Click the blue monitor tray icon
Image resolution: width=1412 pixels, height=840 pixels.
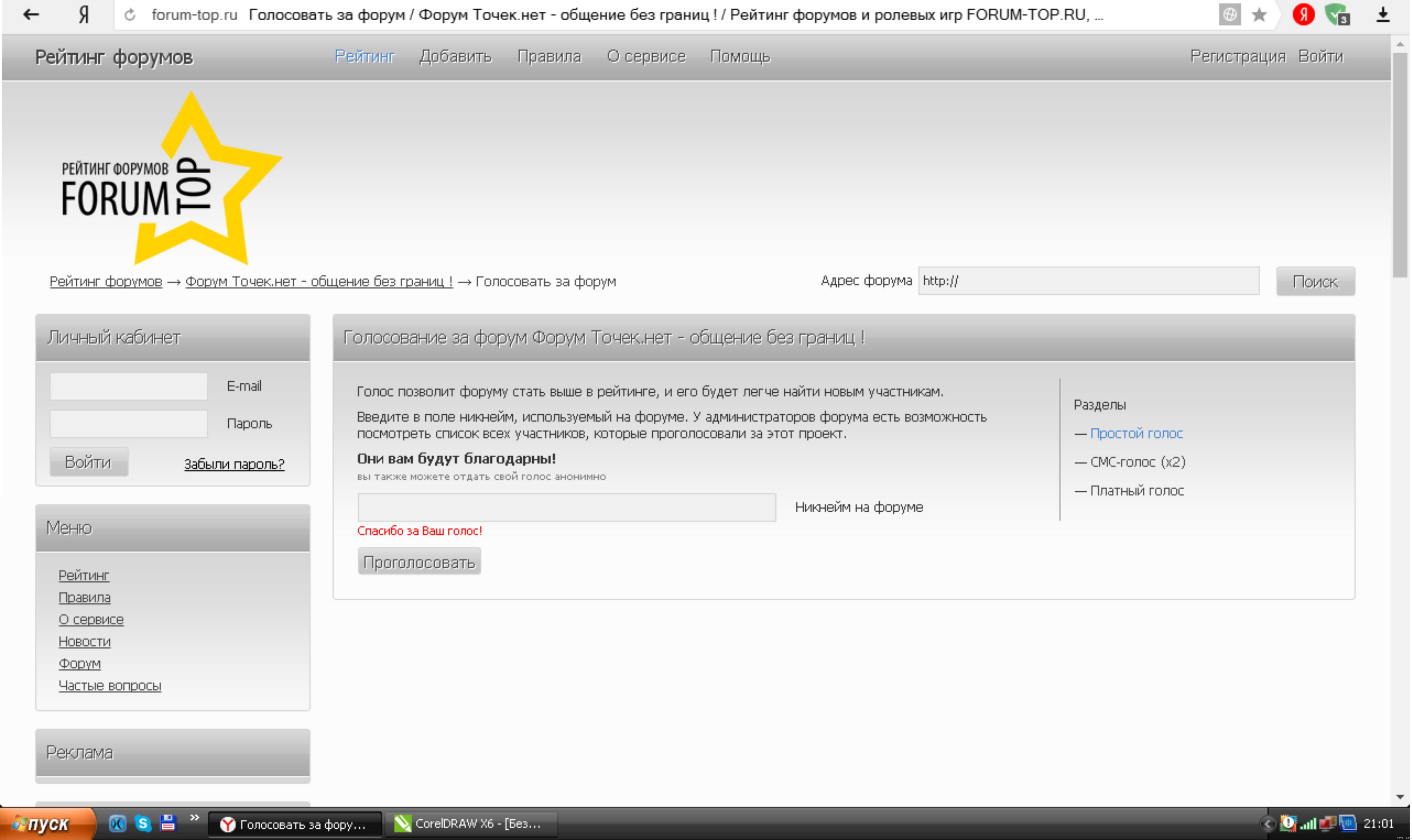click(x=1348, y=823)
